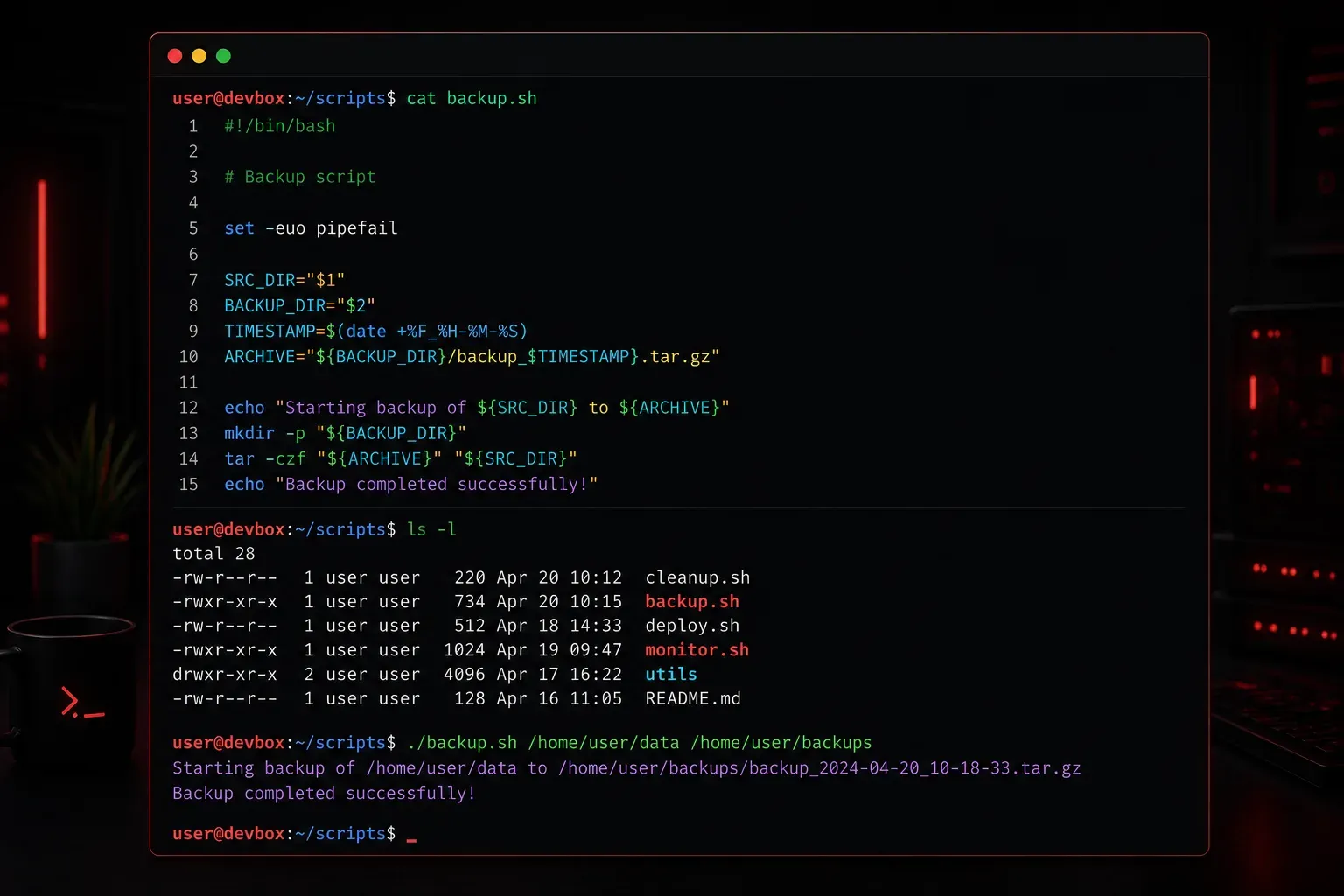The width and height of the screenshot is (1344, 896).
Task: Click the drwxr-xr-x permissions entry
Action: coord(225,675)
